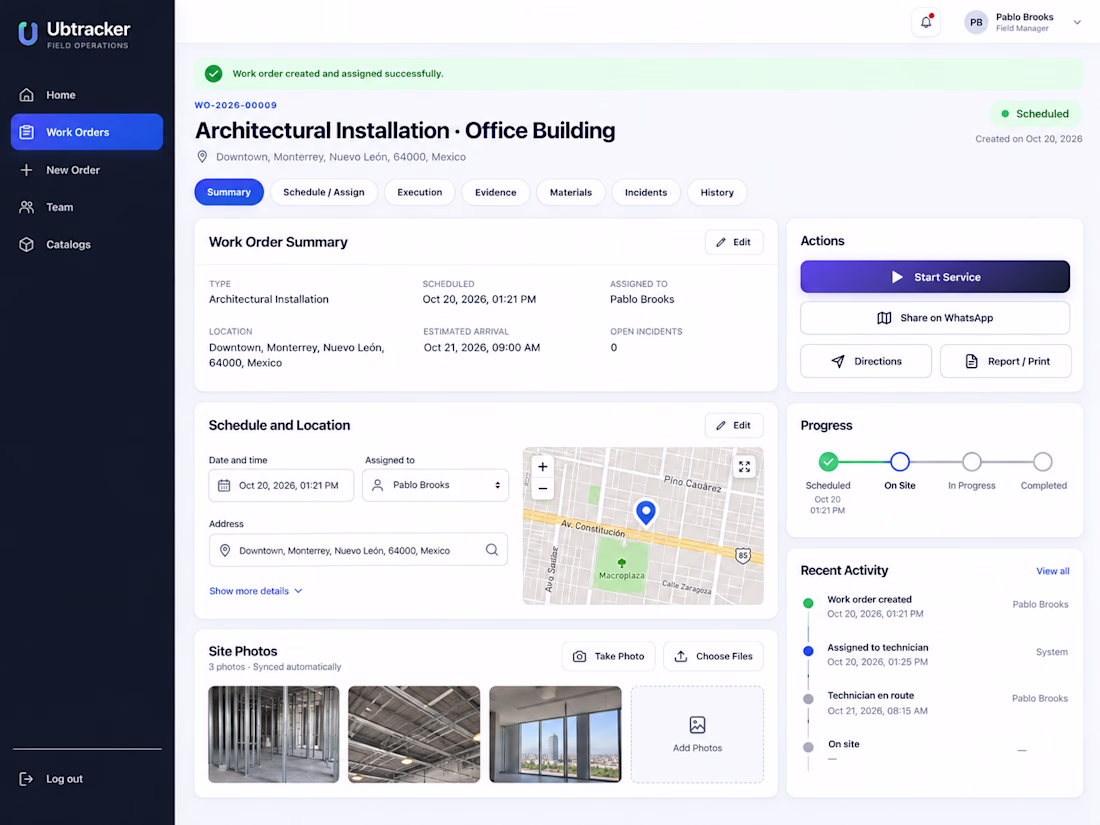
Task: Switch to the Execution tab
Action: 420,192
